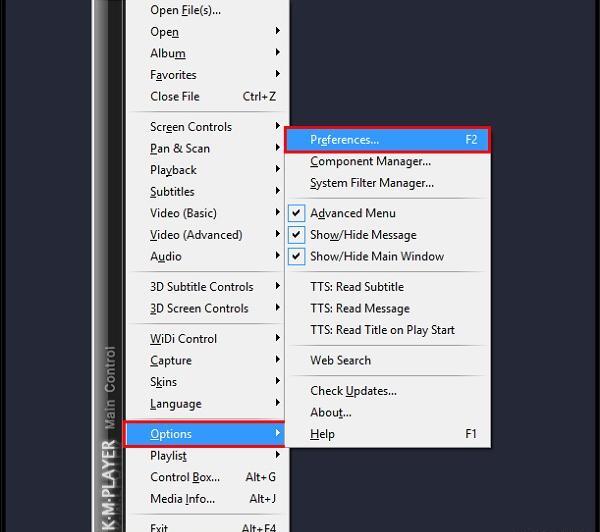Open the WiDi Control submenu

click(x=207, y=339)
